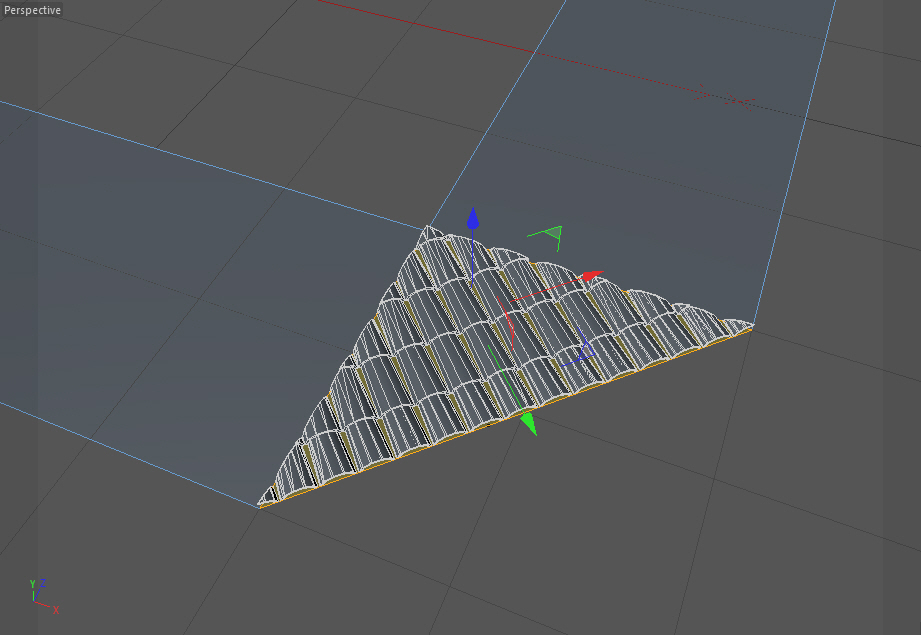Click the X letter in the axis indicator
Image resolution: width=921 pixels, height=635 pixels.
pos(56,610)
